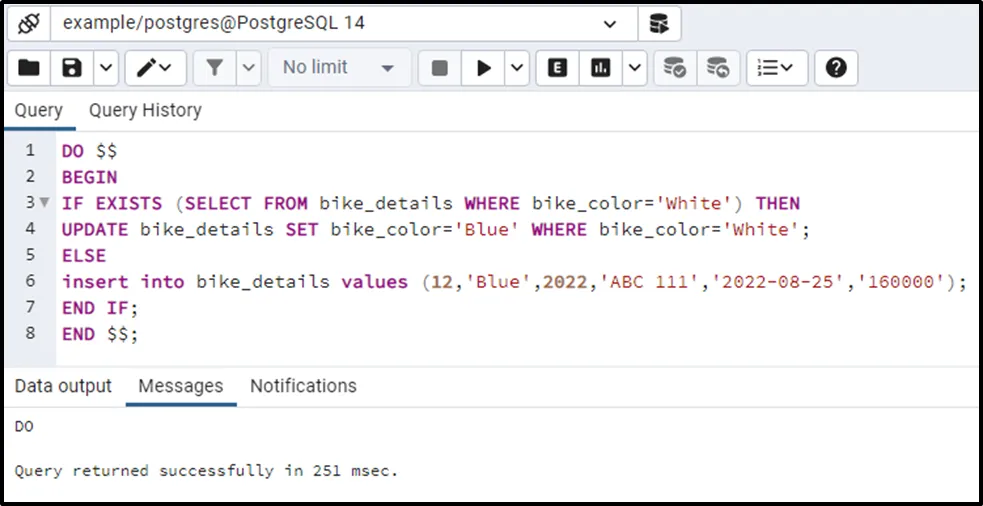Save the query with the floppy disk icon

coord(72,68)
